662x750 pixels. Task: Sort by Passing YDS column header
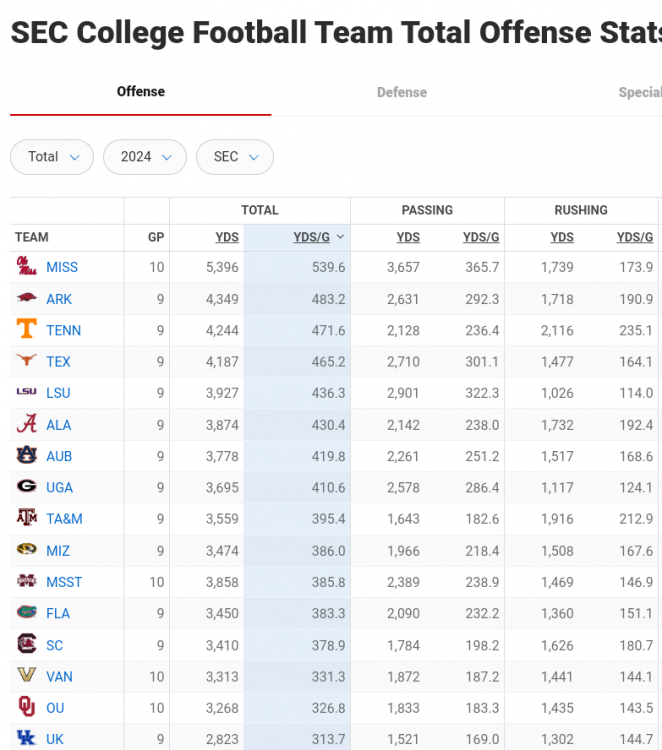(408, 237)
